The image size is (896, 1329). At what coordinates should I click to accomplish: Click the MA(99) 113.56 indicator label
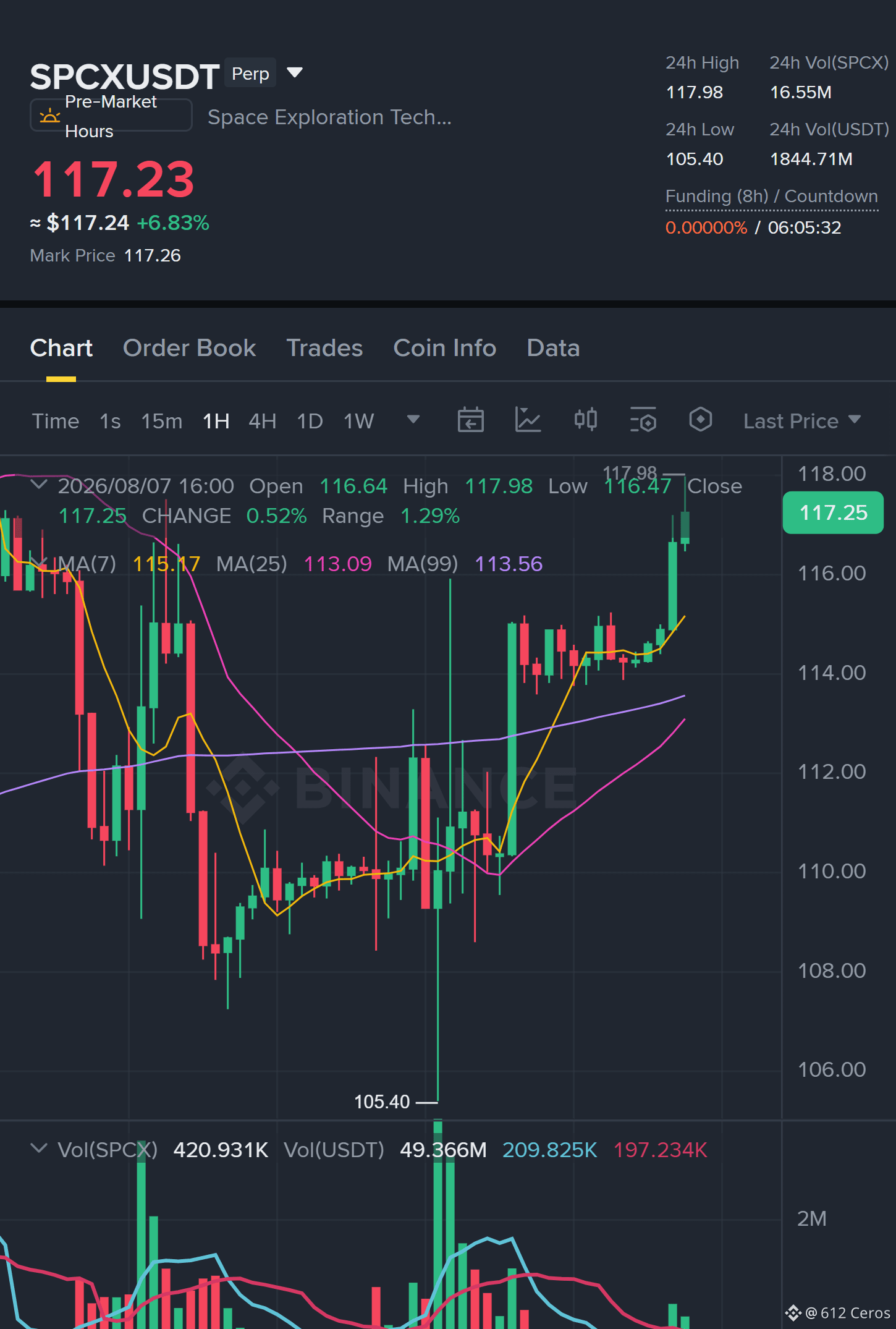[x=465, y=564]
